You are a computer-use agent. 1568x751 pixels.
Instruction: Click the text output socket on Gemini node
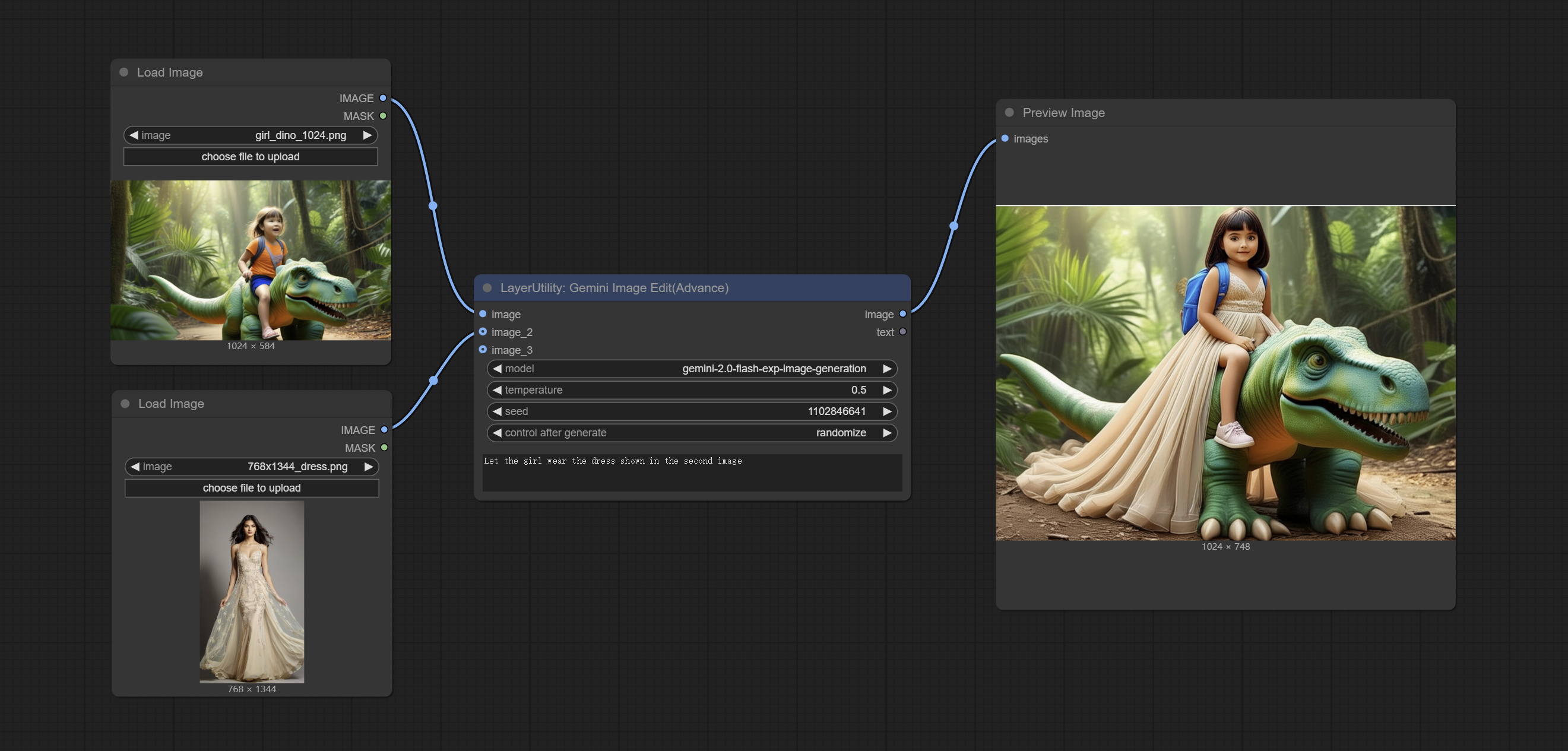tap(902, 332)
